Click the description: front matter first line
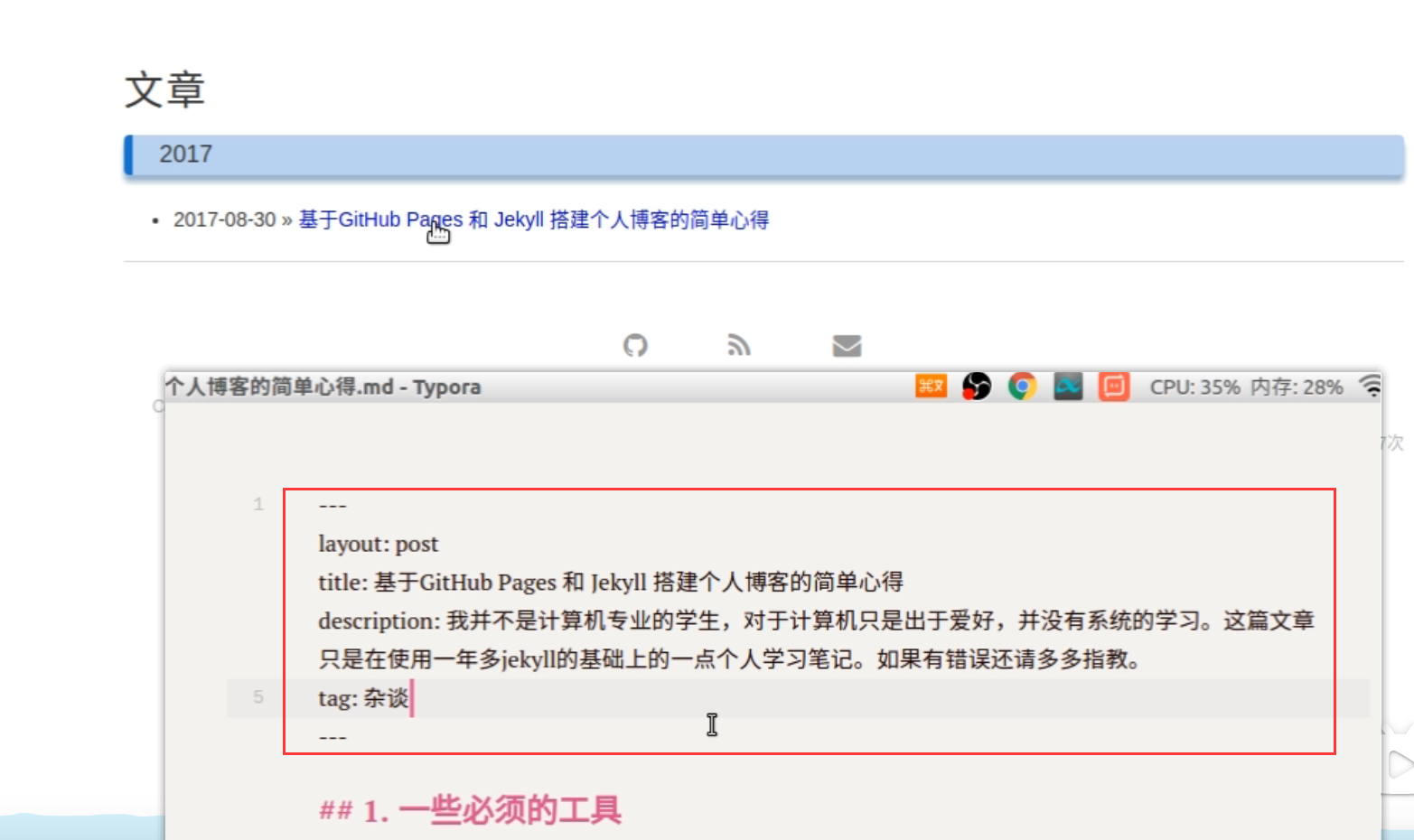This screenshot has width=1414, height=840. 816,621
